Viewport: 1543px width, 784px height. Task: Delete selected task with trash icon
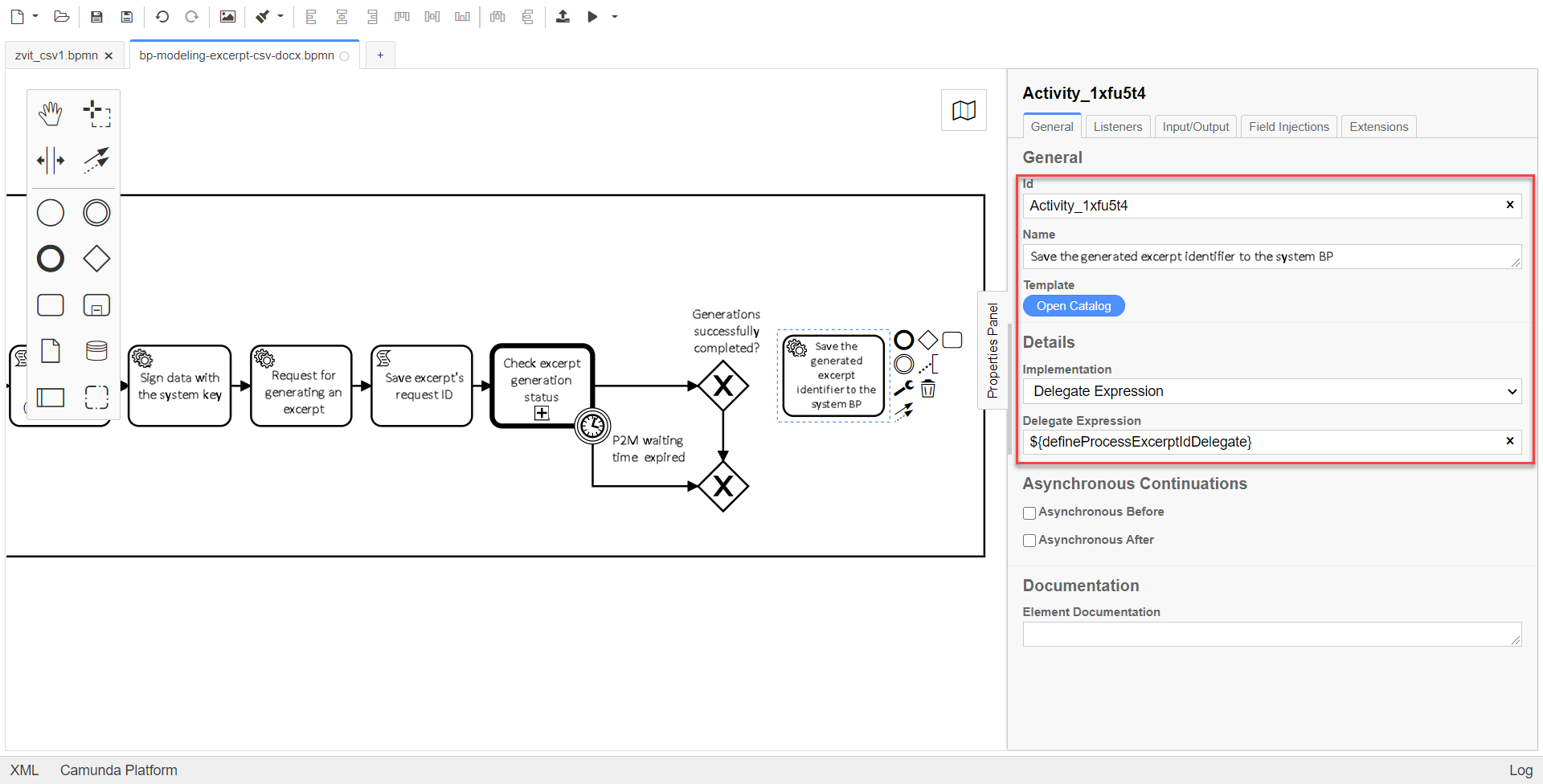click(x=928, y=390)
